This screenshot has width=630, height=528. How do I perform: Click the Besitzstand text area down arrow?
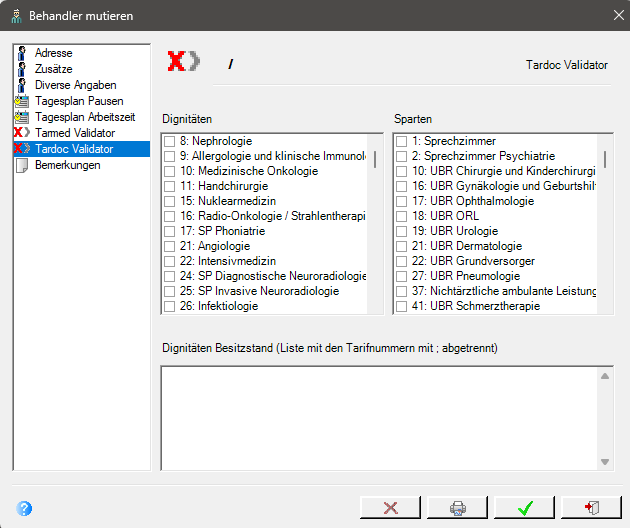pos(605,462)
